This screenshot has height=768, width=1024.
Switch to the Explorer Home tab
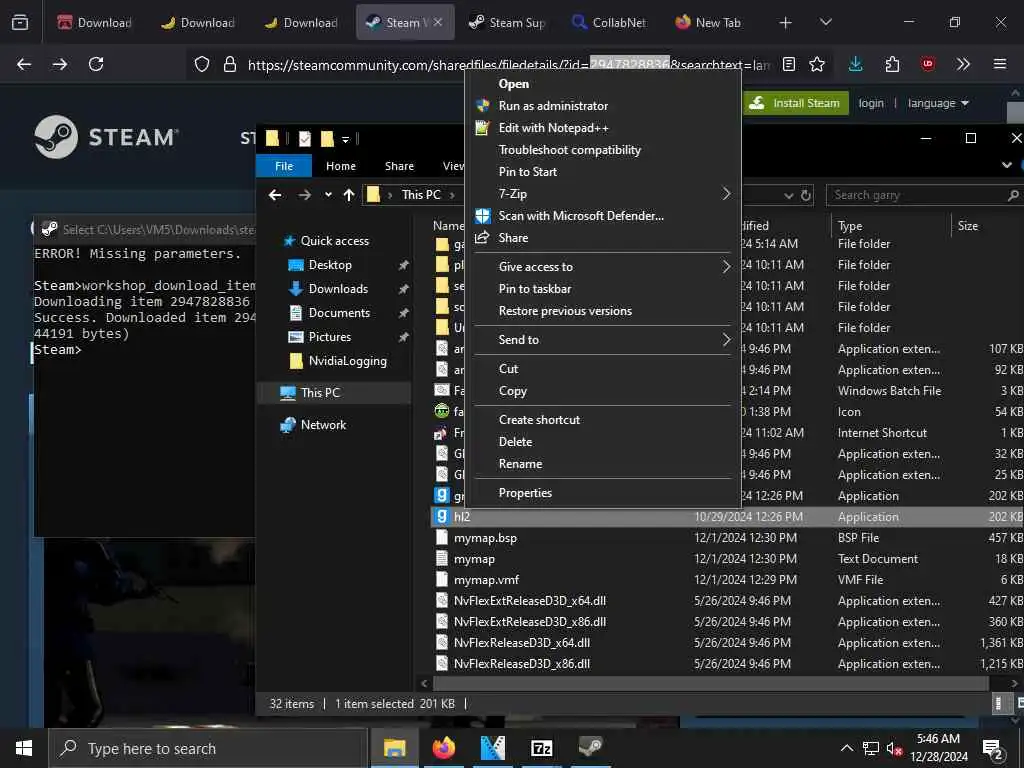tap(341, 166)
